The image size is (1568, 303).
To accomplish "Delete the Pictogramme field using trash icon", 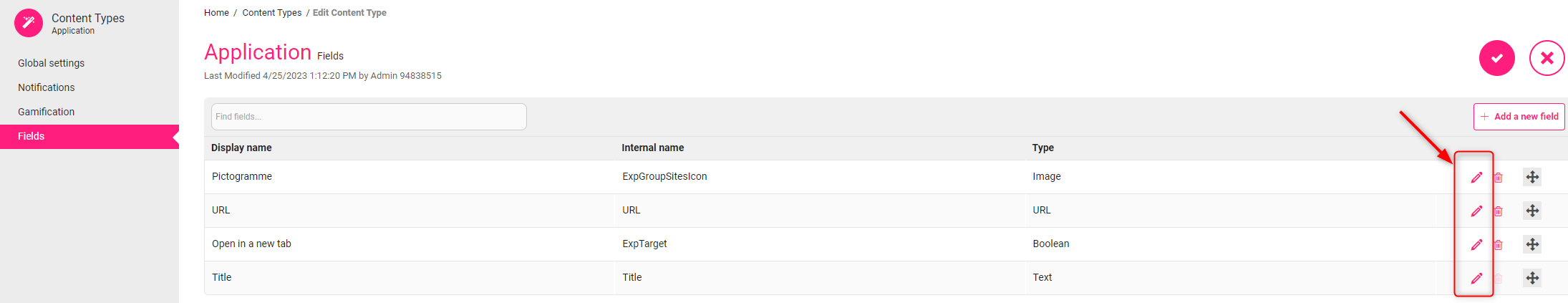I will point(1498,177).
